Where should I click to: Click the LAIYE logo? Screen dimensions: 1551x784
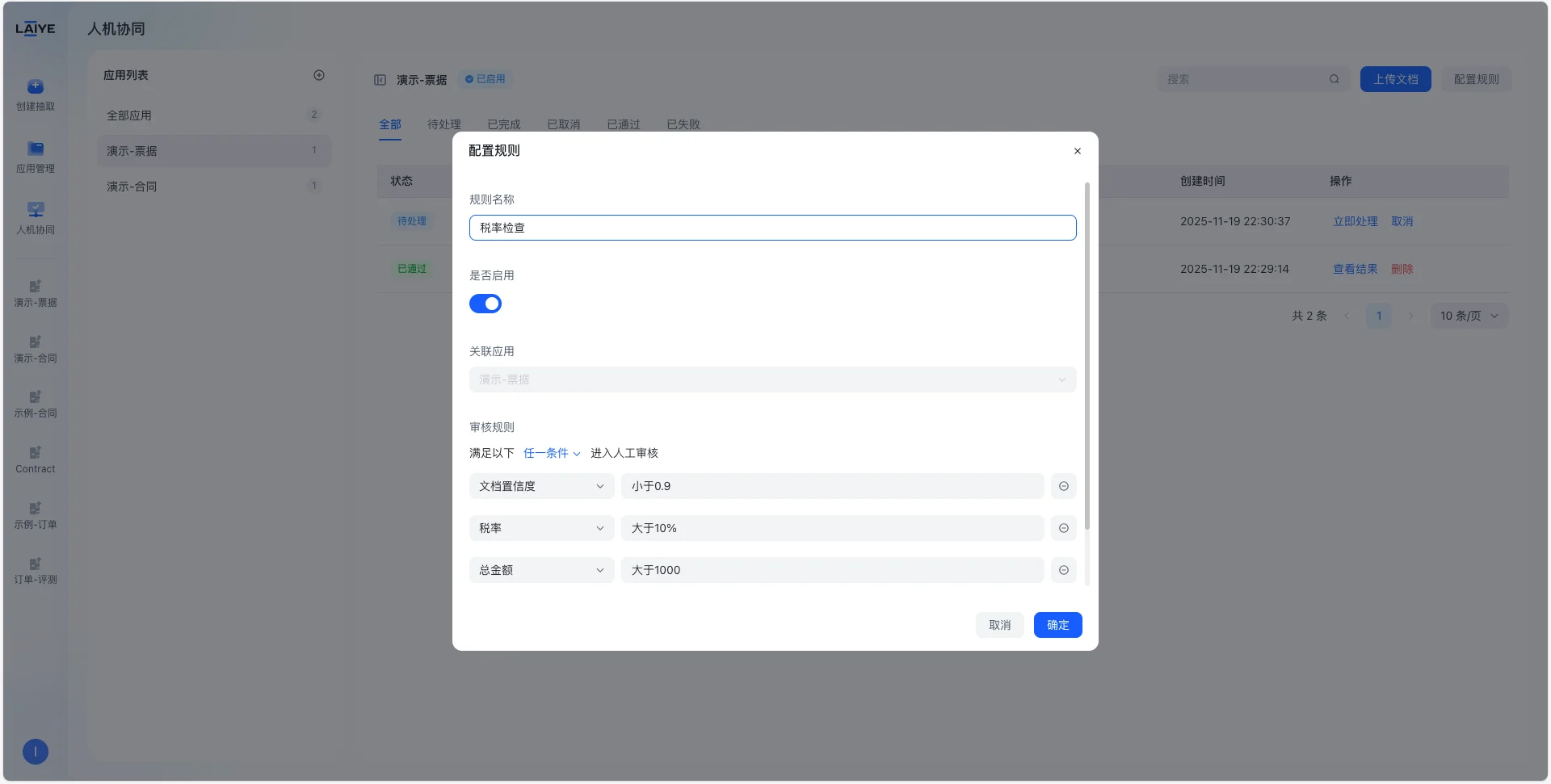tap(36, 29)
